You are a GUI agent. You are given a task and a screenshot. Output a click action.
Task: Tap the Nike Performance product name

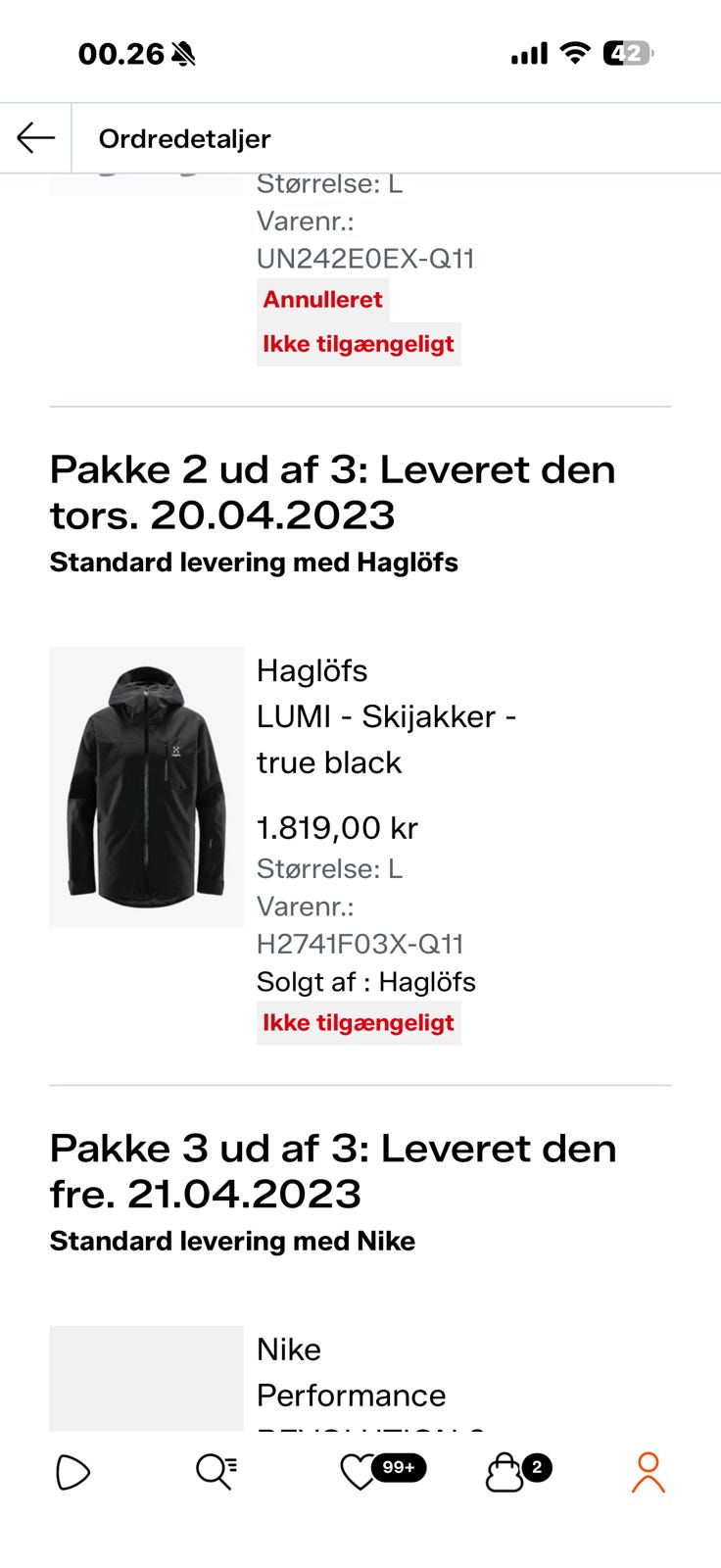351,1372
